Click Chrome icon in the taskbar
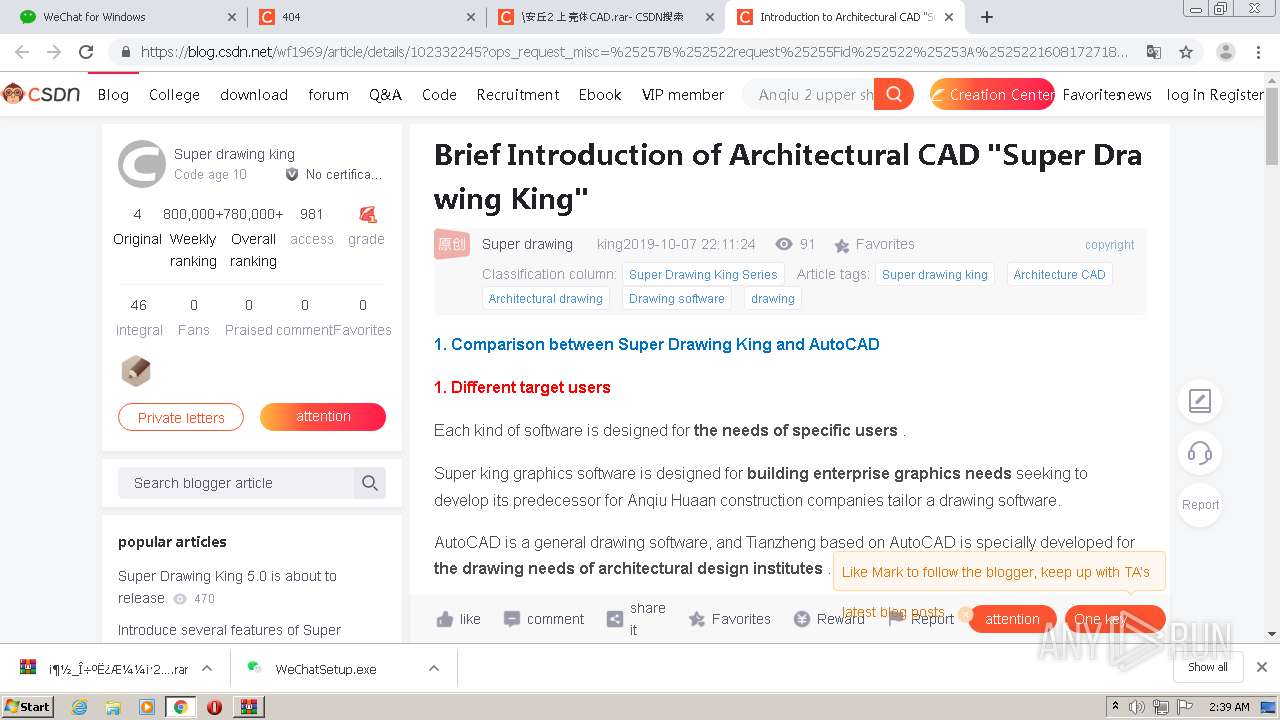The image size is (1280, 720). coord(180,707)
